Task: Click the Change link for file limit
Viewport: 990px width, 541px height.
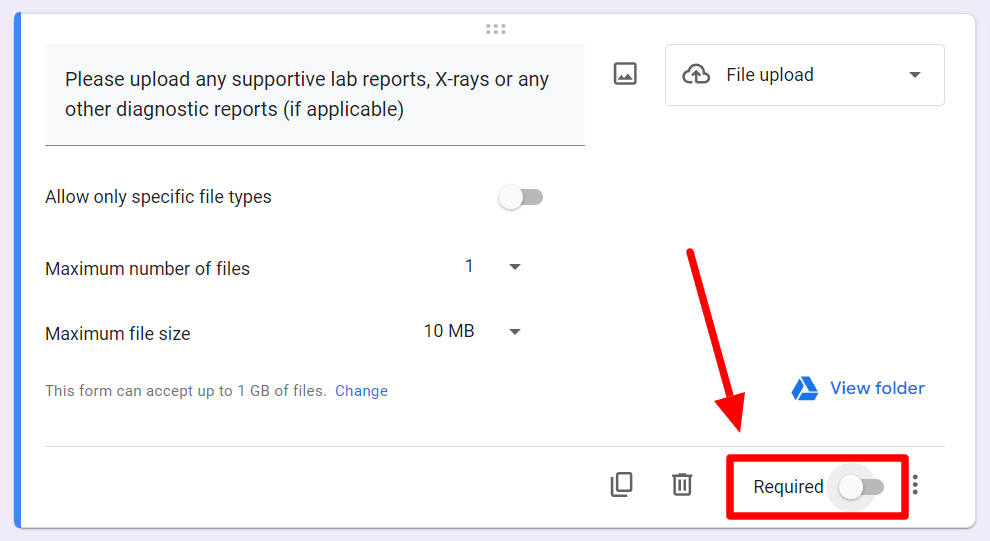Action: [361, 391]
